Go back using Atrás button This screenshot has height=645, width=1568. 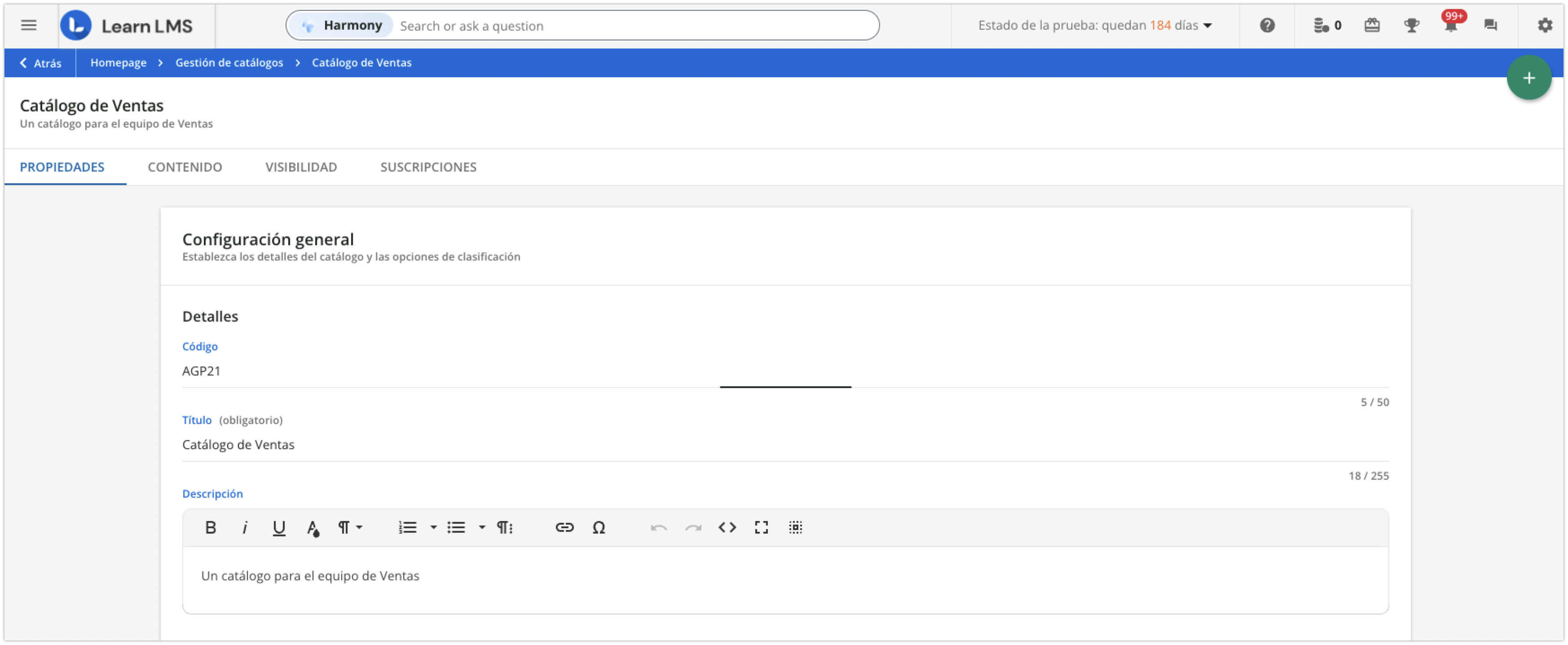click(40, 63)
